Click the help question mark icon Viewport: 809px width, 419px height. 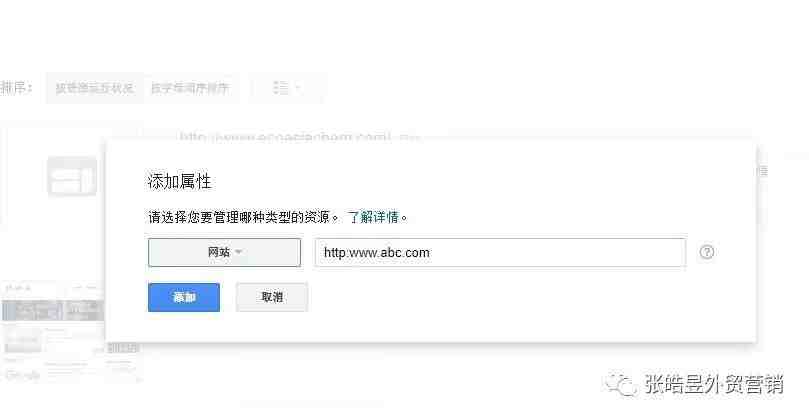707,252
